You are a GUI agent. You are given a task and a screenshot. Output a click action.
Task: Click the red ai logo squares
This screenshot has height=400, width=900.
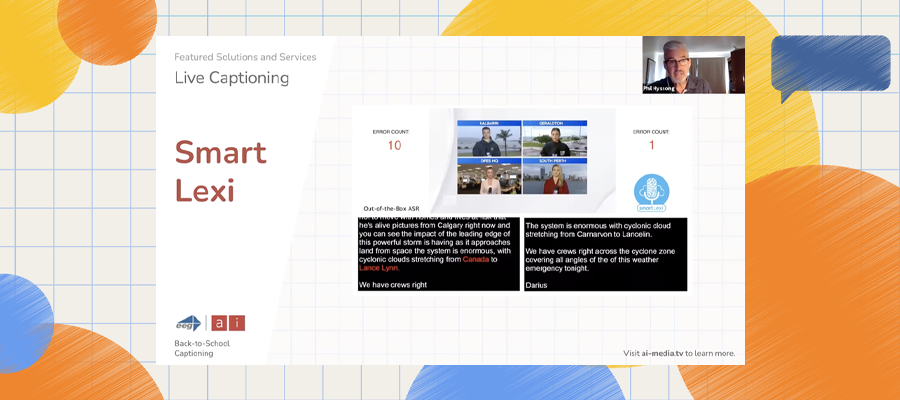[x=228, y=322]
